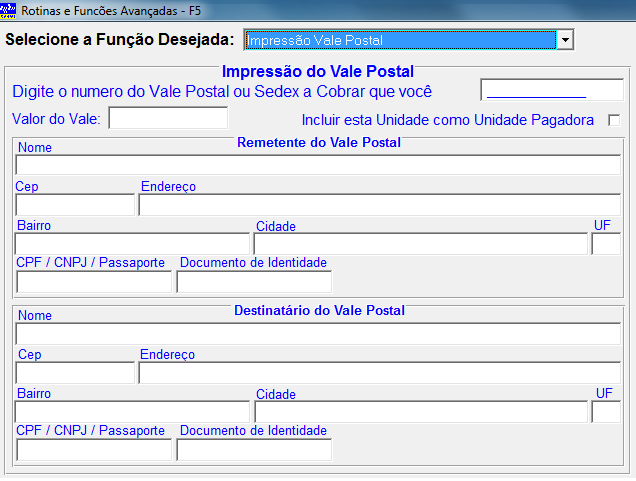The height and width of the screenshot is (481, 636).
Task: Click the 'Destinatário do Vale Postal' group title
Action: [319, 310]
